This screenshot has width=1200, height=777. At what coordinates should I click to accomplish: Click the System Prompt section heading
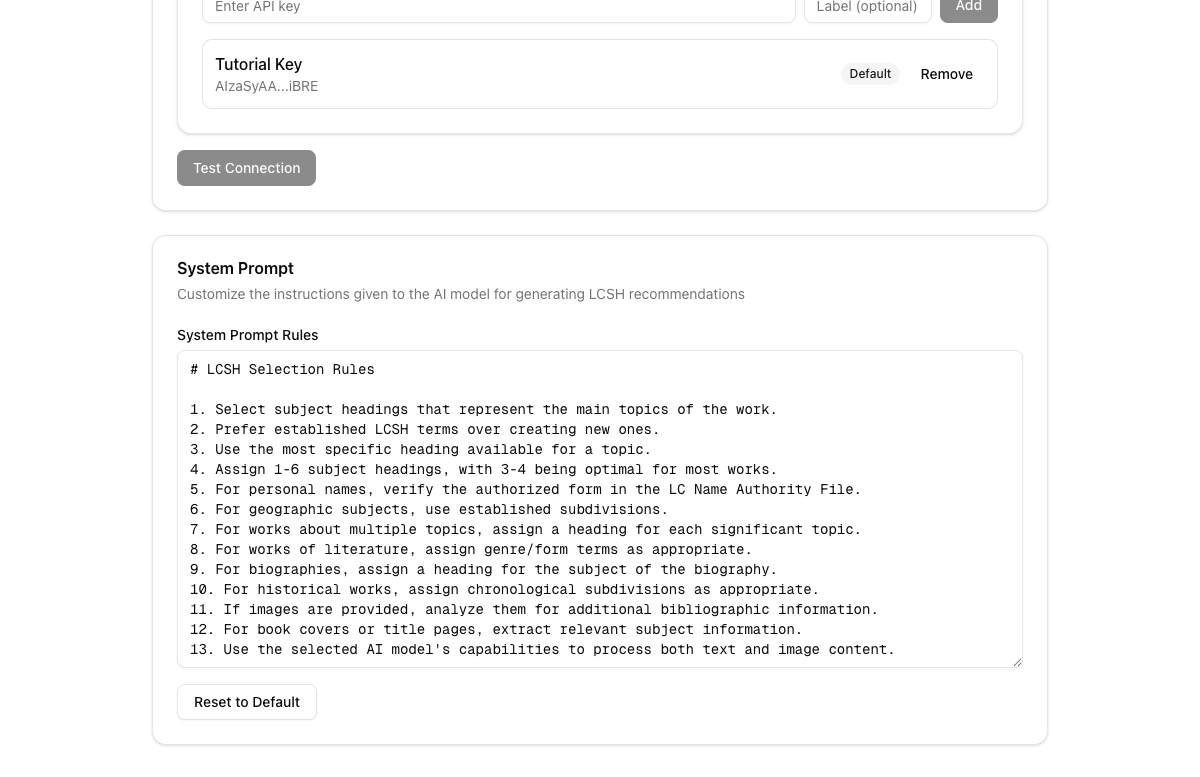tap(235, 268)
